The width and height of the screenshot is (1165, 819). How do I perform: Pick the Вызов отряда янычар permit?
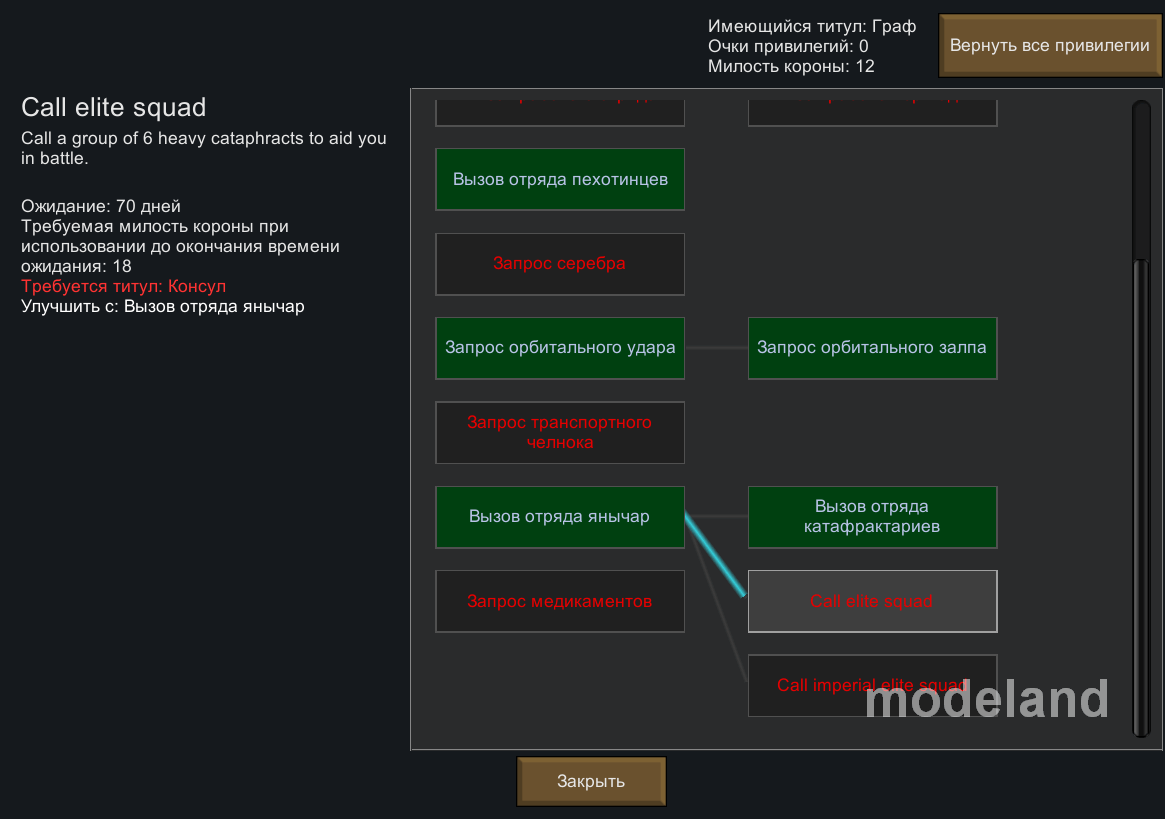[560, 517]
